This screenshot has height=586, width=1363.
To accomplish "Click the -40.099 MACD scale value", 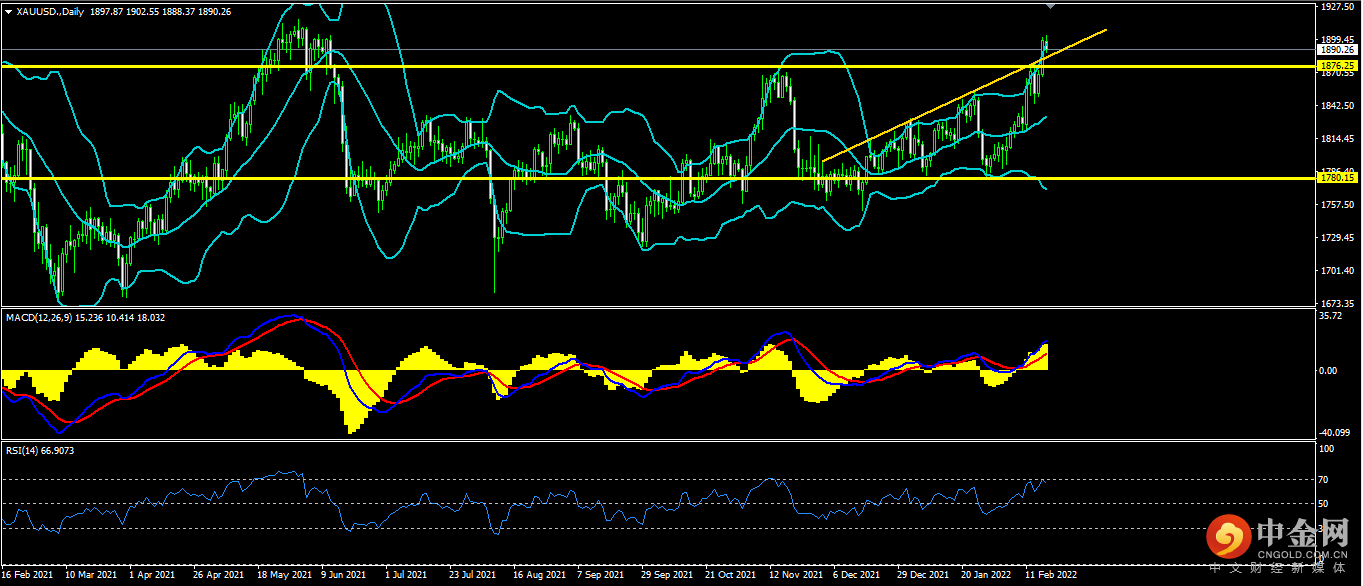I will (1334, 432).
